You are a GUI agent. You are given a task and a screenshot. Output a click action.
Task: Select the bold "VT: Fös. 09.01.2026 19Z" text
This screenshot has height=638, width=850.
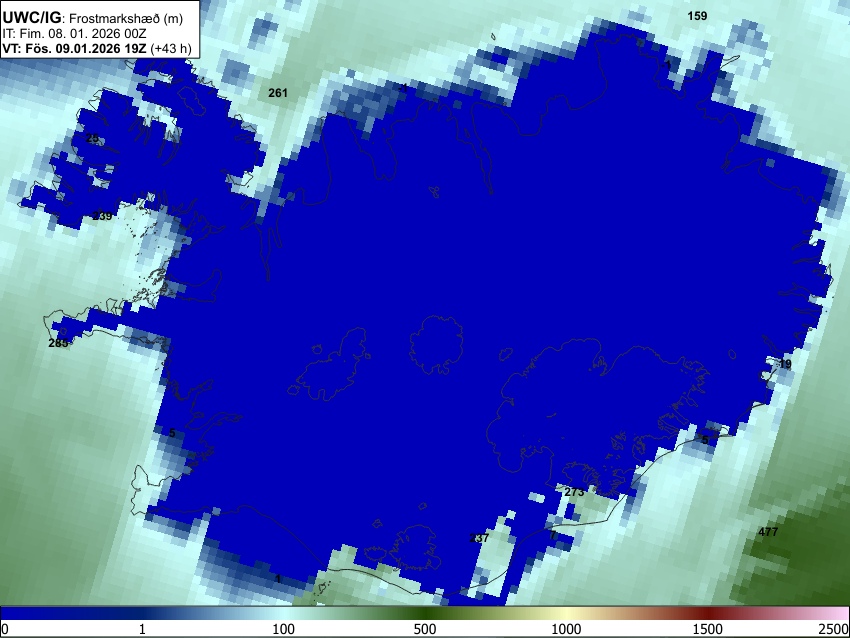pos(74,48)
